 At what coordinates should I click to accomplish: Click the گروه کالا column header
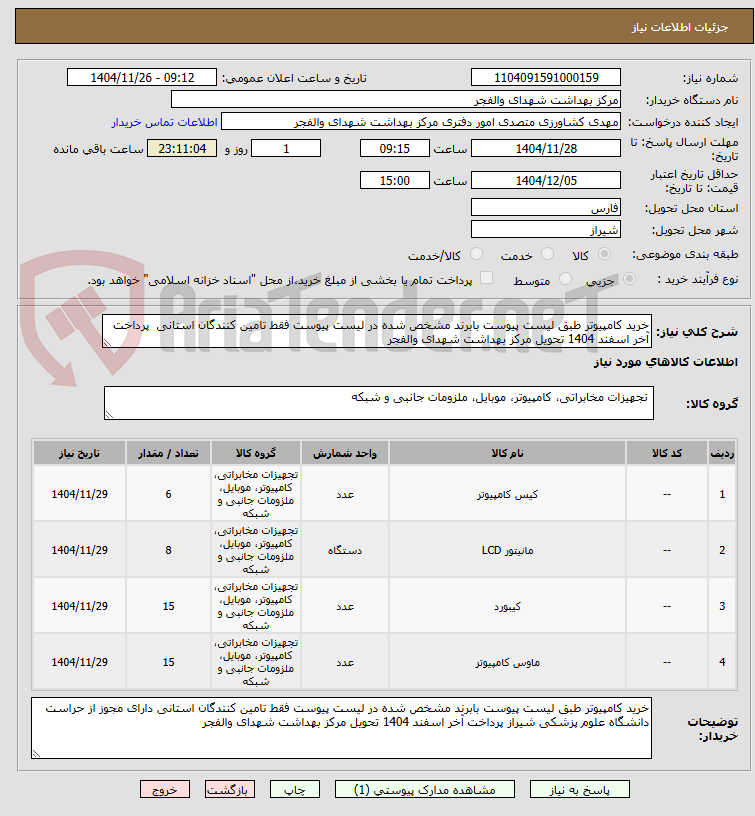256,453
